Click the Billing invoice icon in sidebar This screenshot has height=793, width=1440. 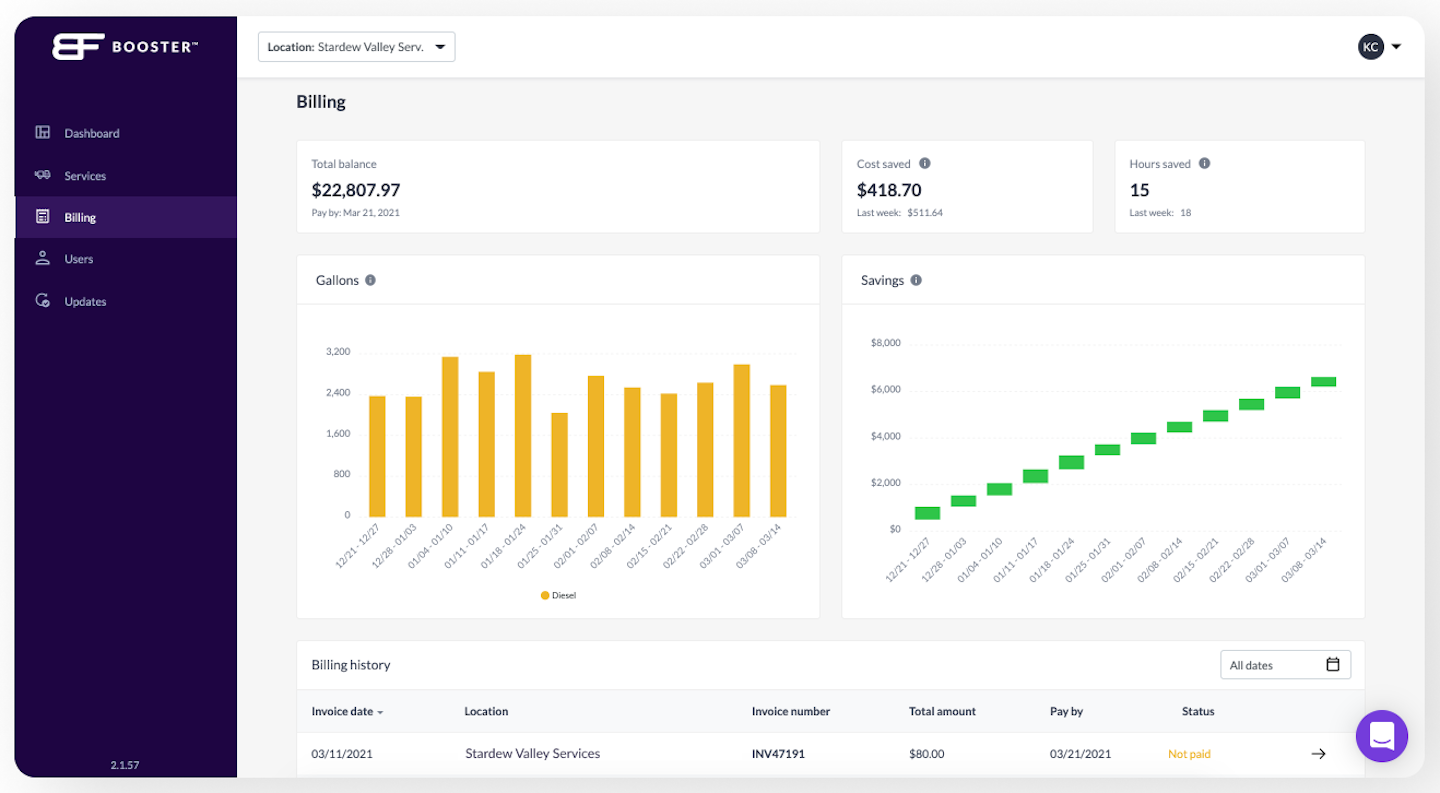tap(42, 216)
